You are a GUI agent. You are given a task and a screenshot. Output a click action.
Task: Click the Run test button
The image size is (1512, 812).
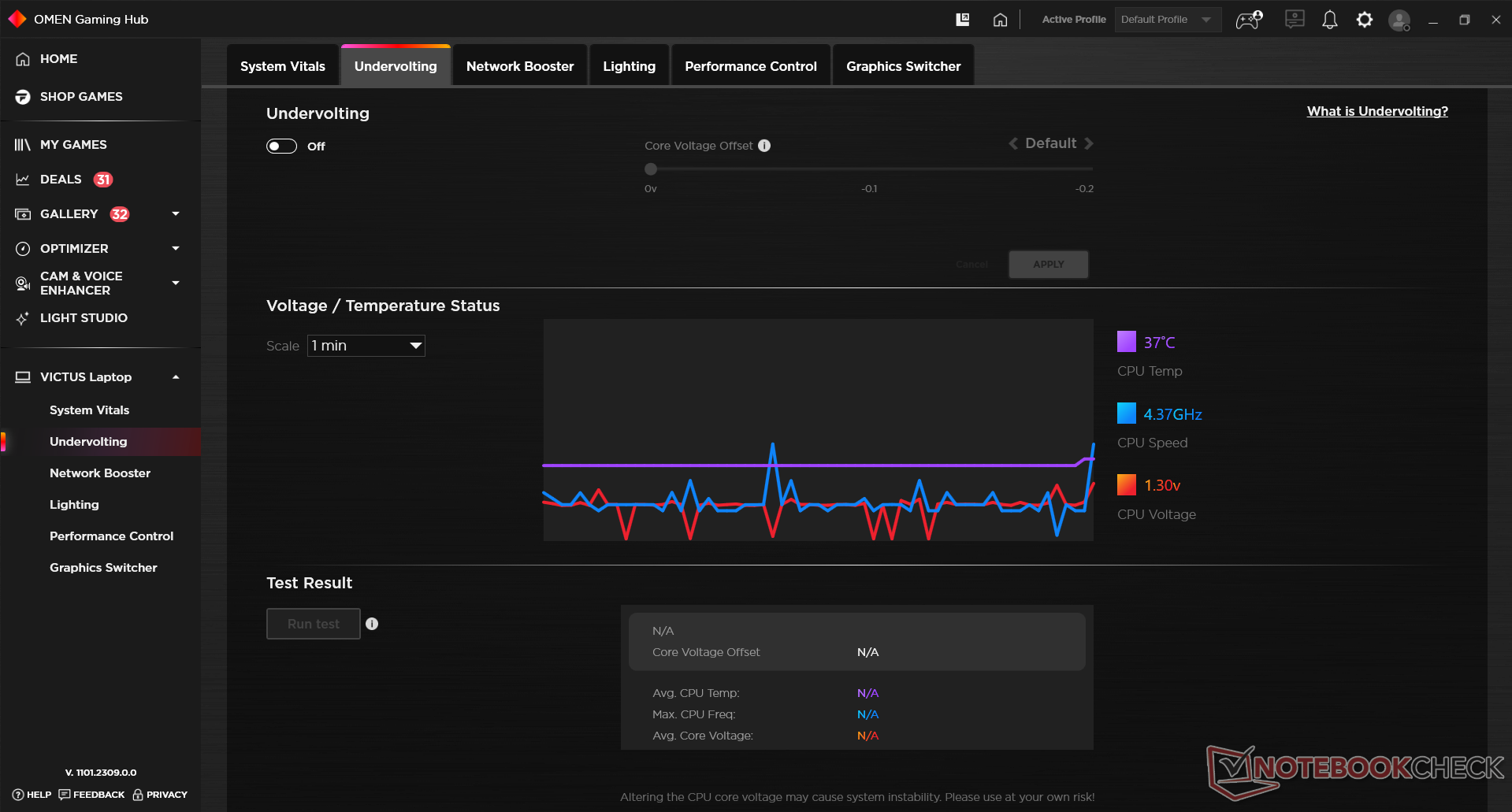click(x=314, y=624)
